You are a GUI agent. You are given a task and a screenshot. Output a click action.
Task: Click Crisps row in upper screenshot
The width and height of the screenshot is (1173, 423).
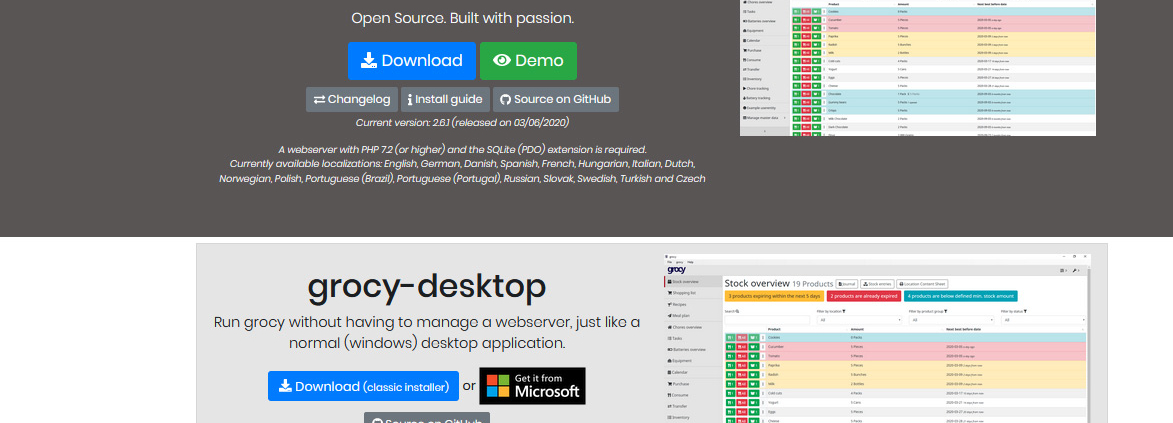point(943,110)
